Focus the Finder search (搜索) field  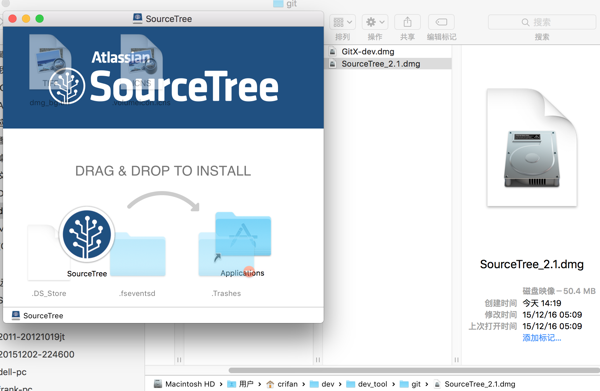pyautogui.click(x=542, y=22)
